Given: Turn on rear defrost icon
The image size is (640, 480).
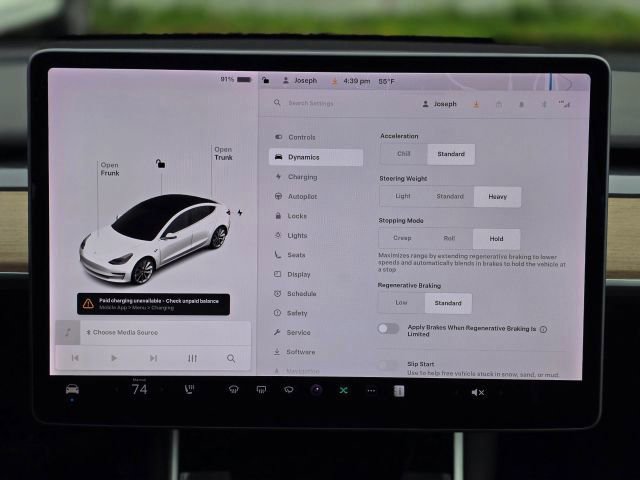Looking at the screenshot, I should coord(261,390).
